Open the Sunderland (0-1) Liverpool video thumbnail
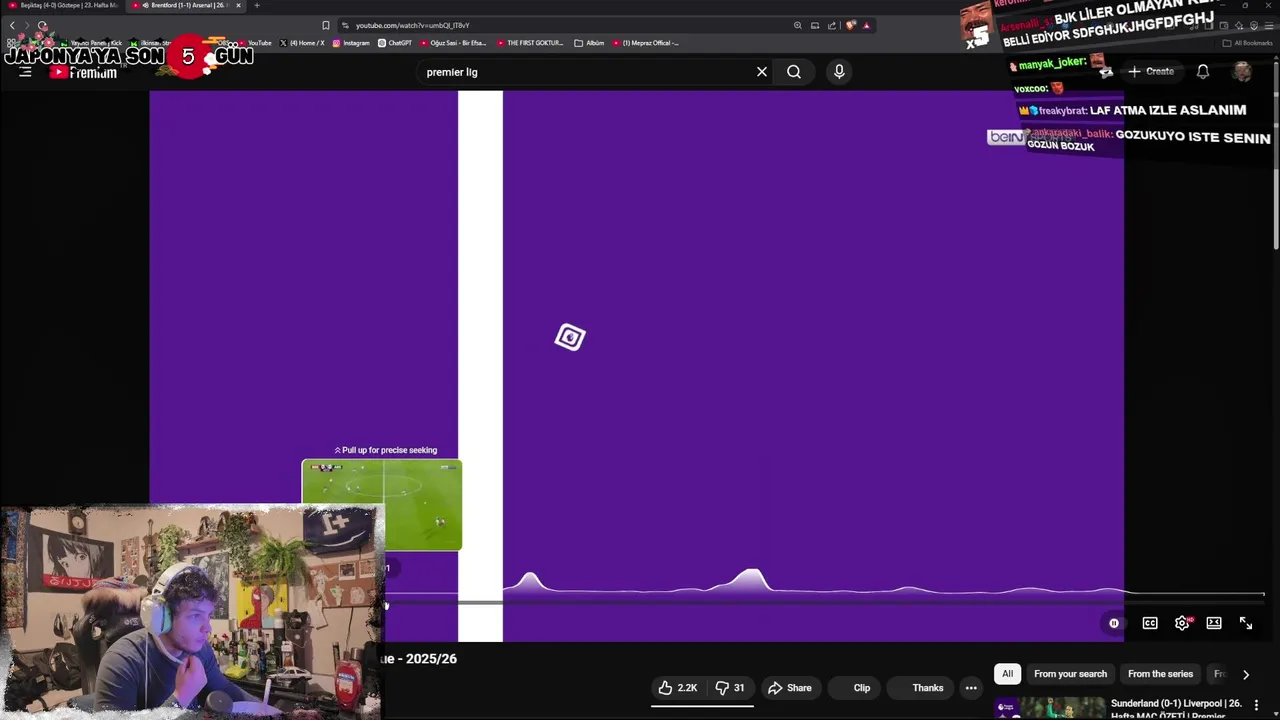Screen dimensions: 1280x720 [x=1049, y=708]
